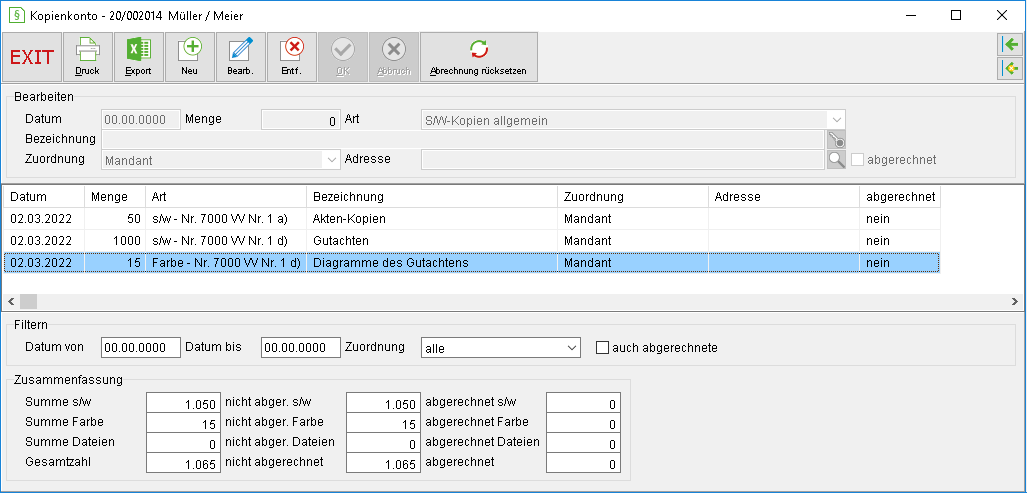Click the 'Datum von' filter field
This screenshot has height=493, width=1027.
coord(141,348)
